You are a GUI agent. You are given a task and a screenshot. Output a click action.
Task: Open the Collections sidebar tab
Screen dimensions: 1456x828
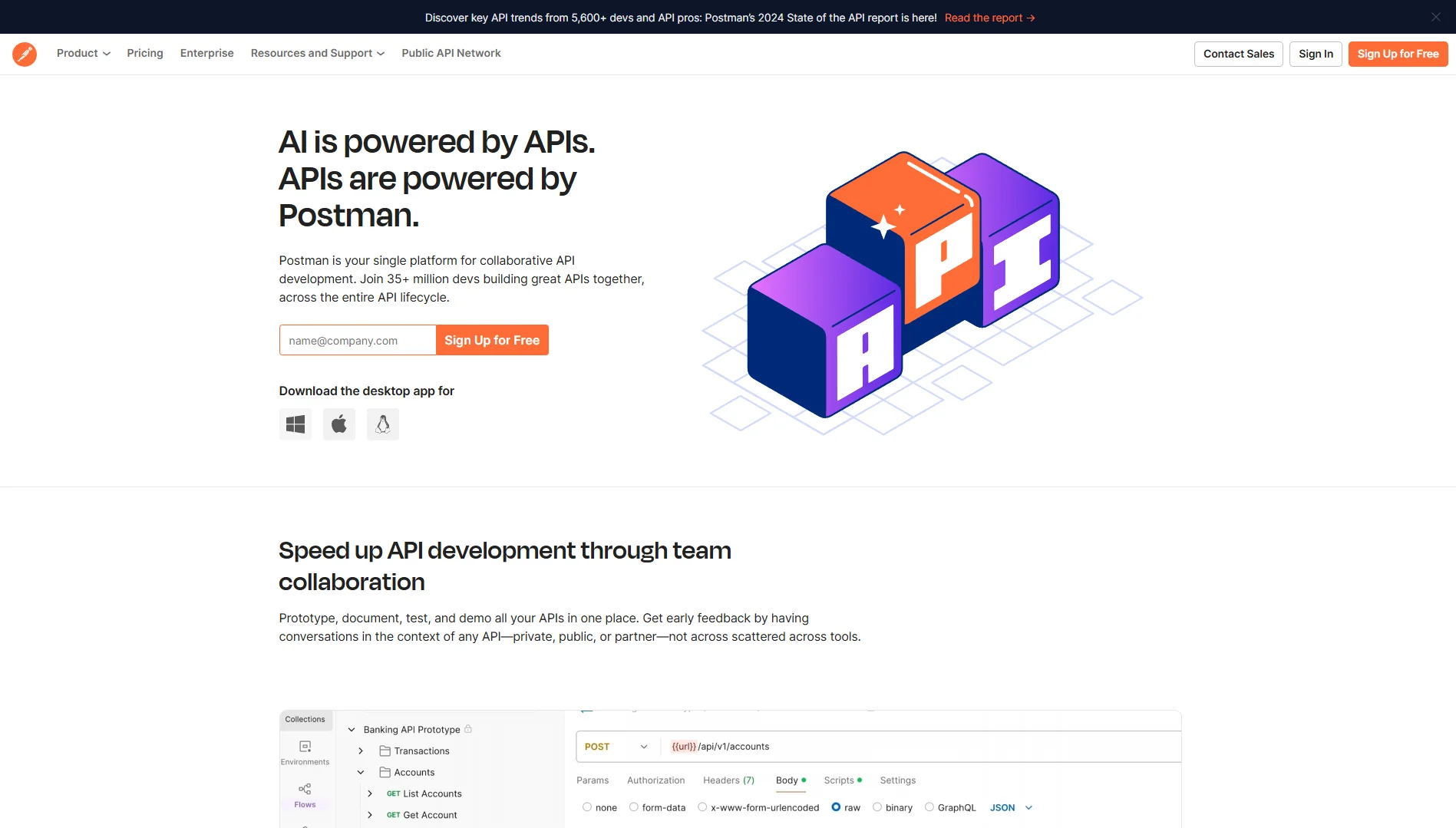click(305, 720)
